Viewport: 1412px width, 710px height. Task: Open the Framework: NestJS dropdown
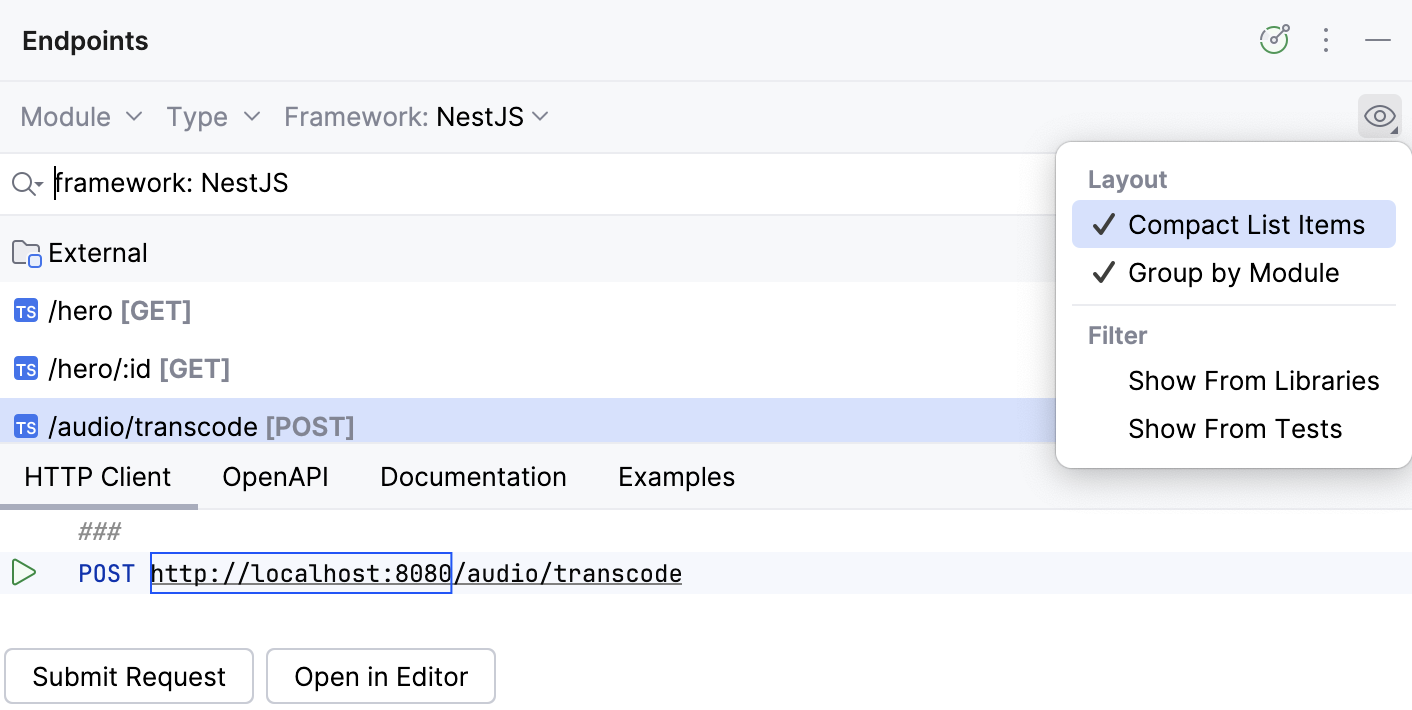(x=416, y=116)
